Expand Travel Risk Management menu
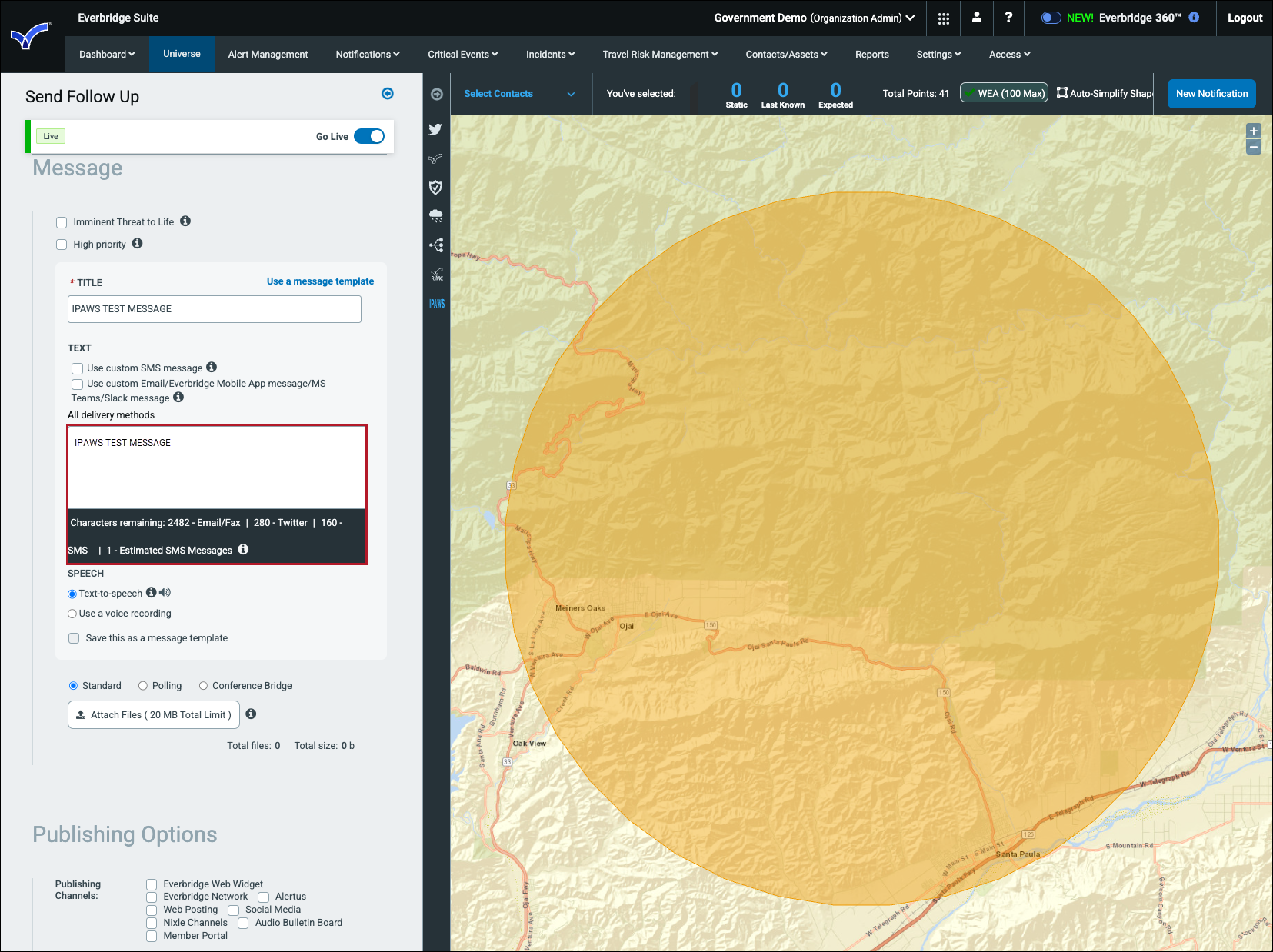The width and height of the screenshot is (1273, 952). (x=660, y=55)
